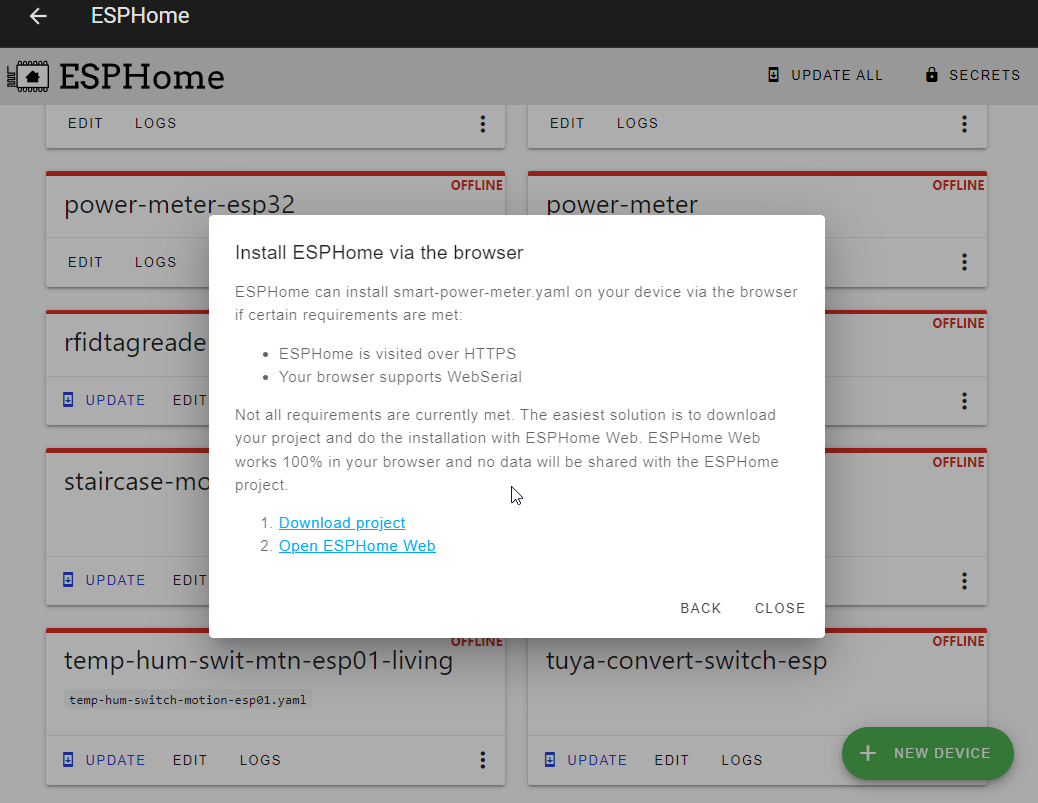Click tuya-convert-switch-esp device name
This screenshot has width=1038, height=803.
(x=686, y=661)
